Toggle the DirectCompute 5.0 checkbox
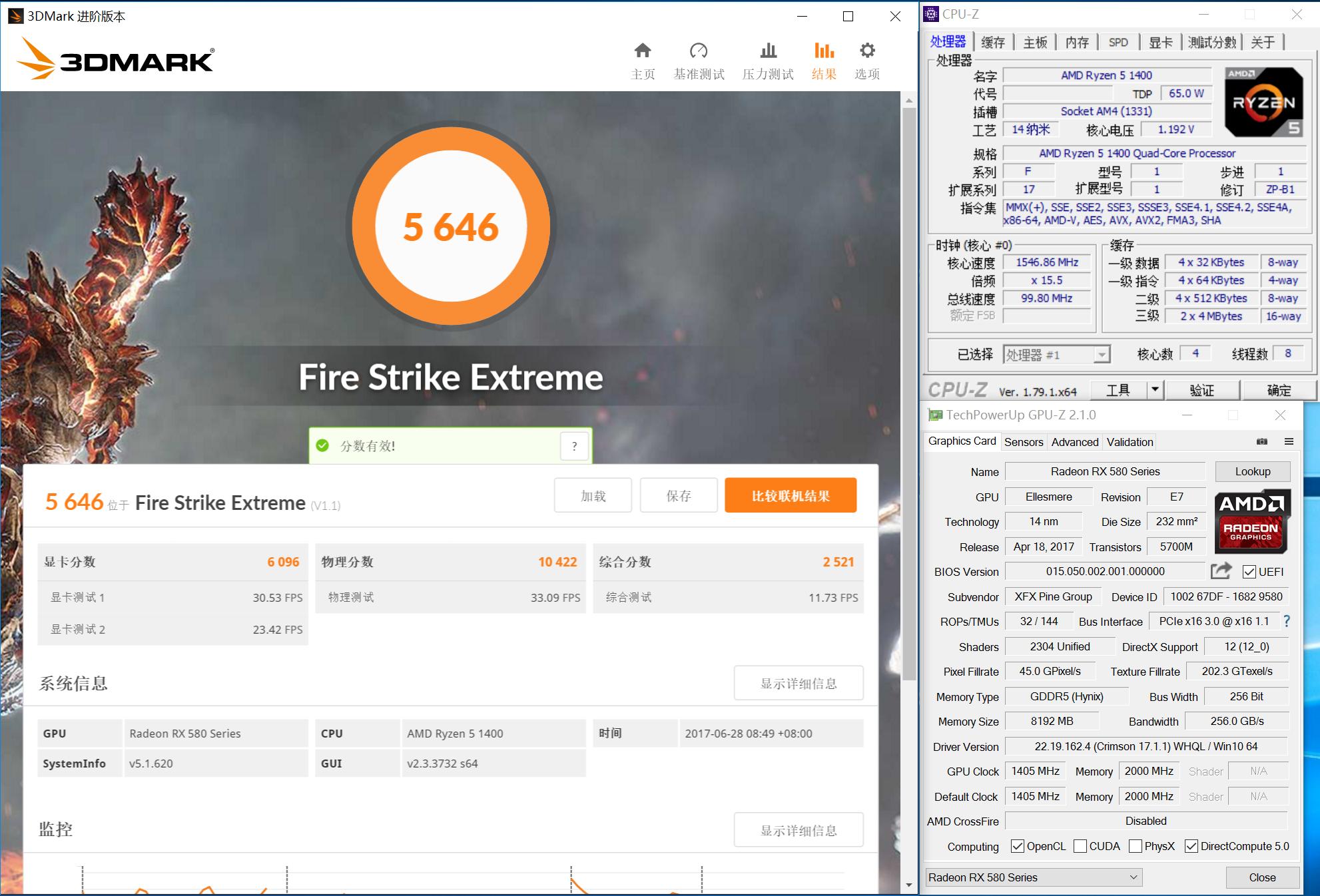Viewport: 1320px width, 896px height. pos(1191,846)
